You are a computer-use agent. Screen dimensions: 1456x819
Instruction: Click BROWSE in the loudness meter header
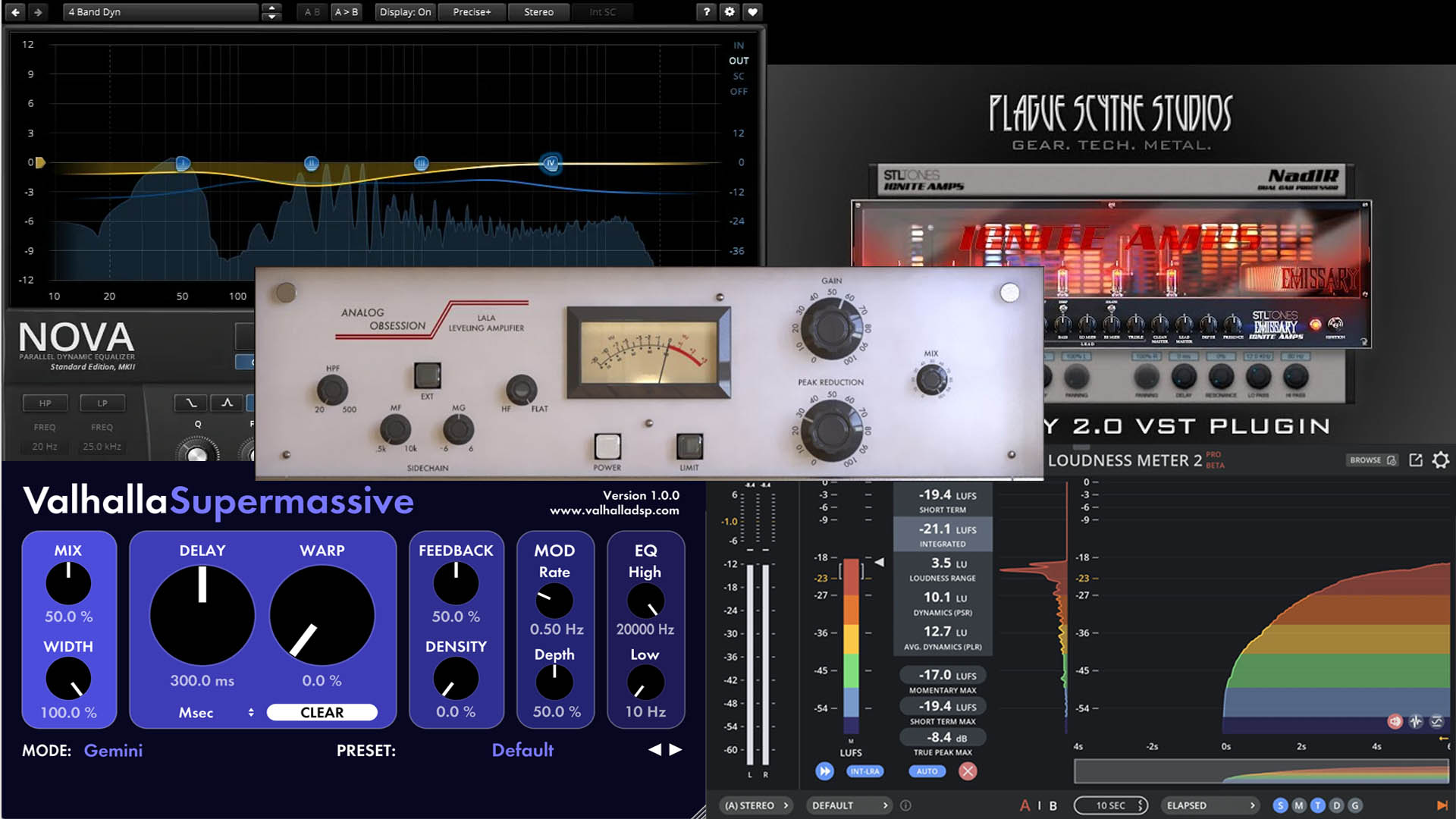point(1371,460)
